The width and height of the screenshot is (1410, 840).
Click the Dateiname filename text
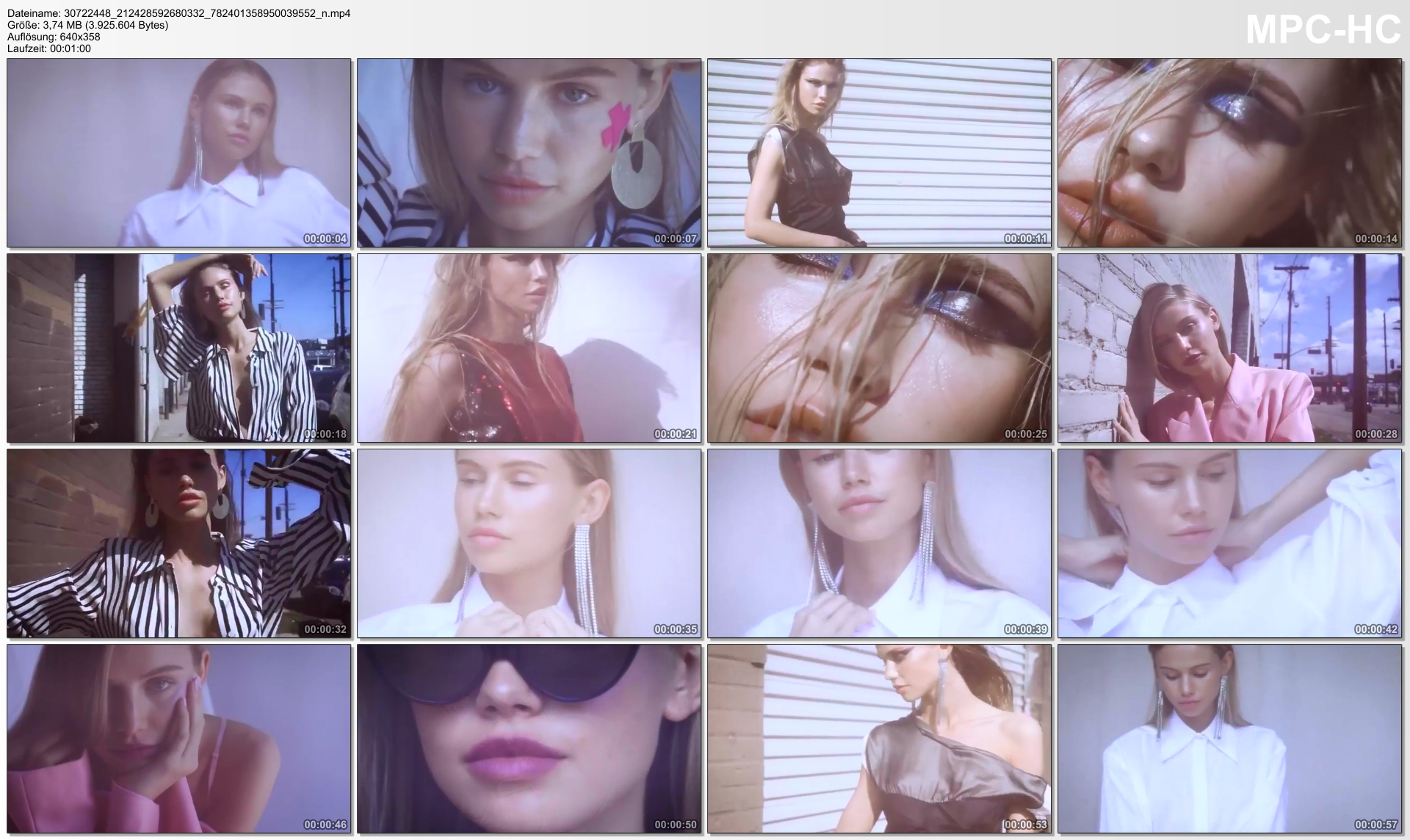click(x=178, y=13)
